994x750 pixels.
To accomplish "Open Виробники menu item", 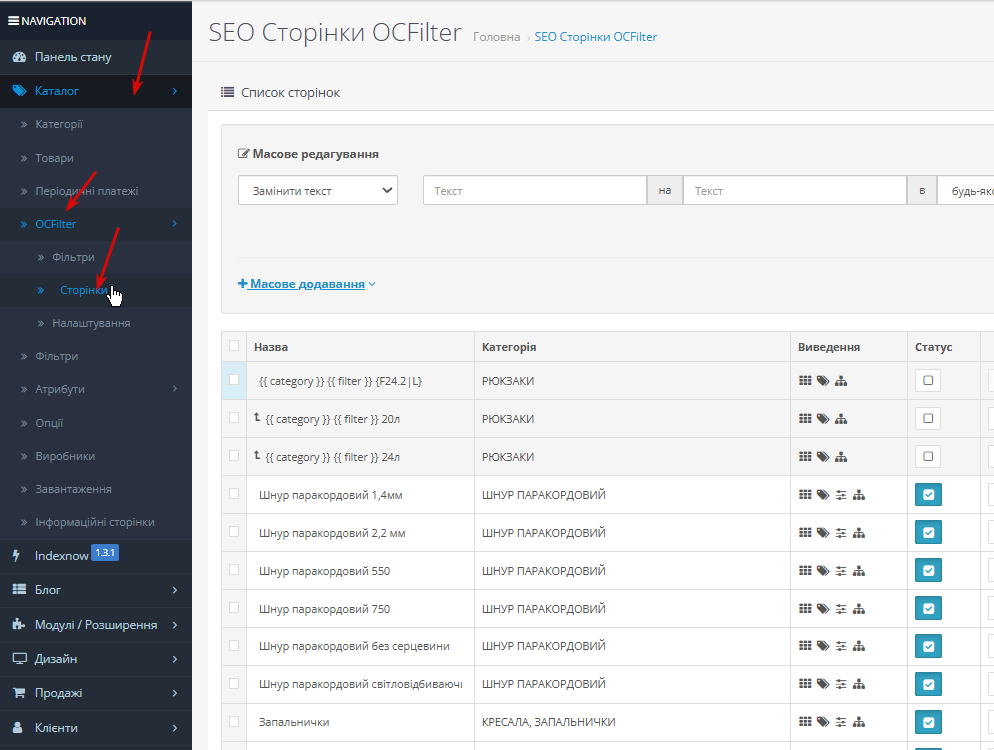I will [65, 456].
